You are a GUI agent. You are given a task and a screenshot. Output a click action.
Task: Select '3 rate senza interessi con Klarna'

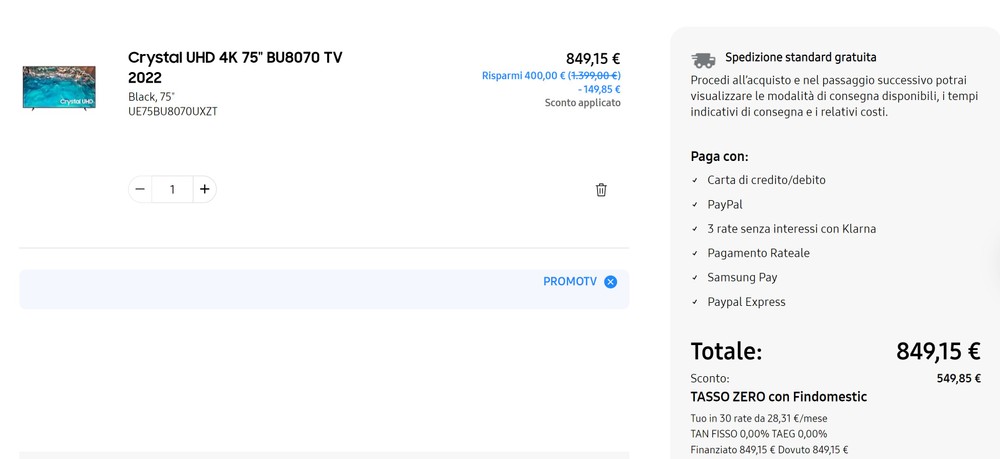[791, 229]
